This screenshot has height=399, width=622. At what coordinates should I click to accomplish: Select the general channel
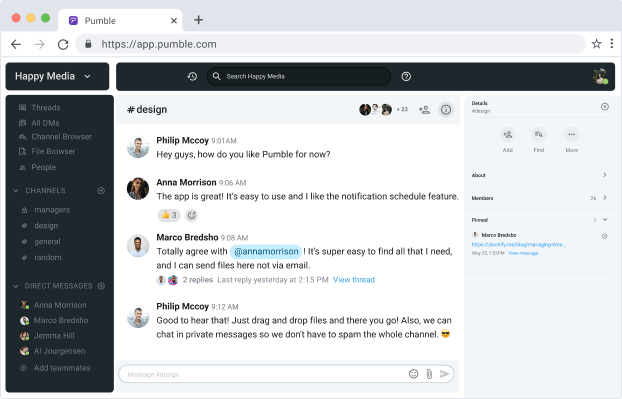tap(41, 242)
